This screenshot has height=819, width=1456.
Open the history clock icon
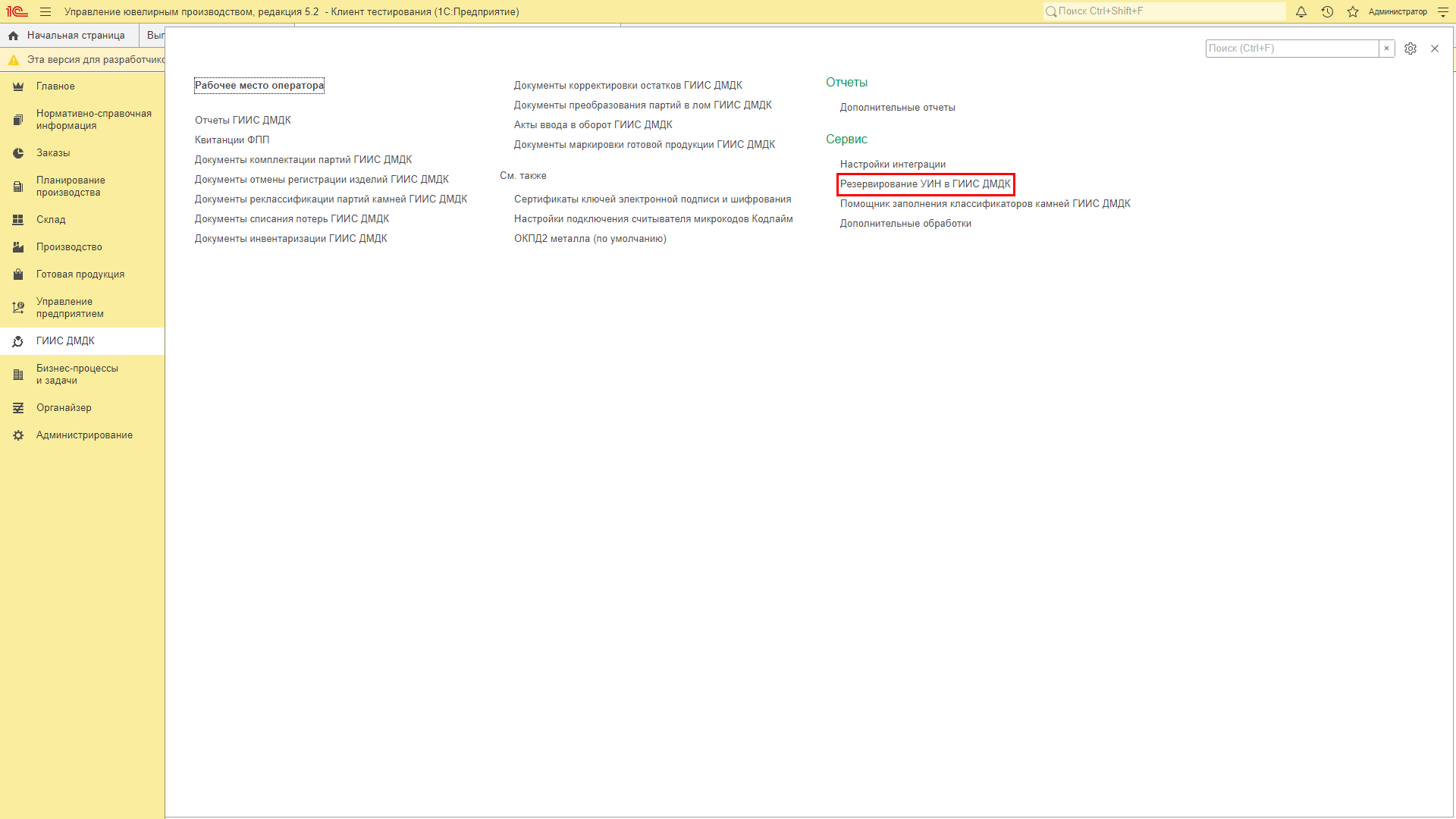point(1327,11)
